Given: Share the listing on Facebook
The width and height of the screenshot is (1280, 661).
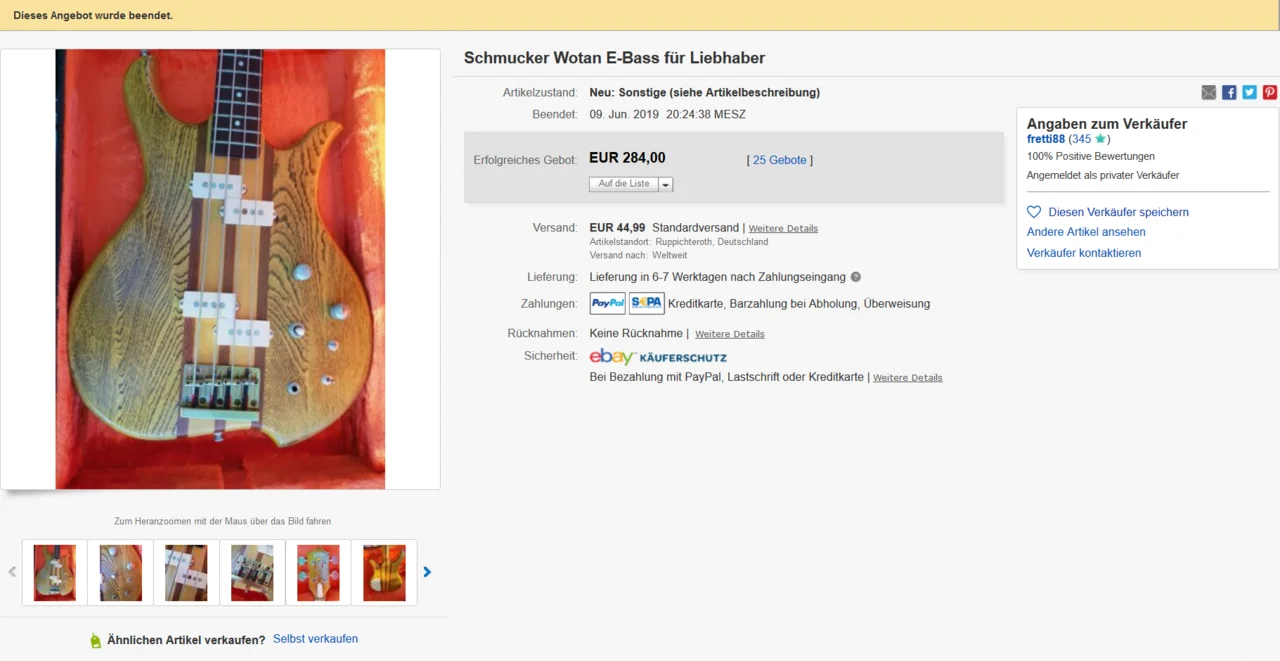Looking at the screenshot, I should coord(1229,93).
